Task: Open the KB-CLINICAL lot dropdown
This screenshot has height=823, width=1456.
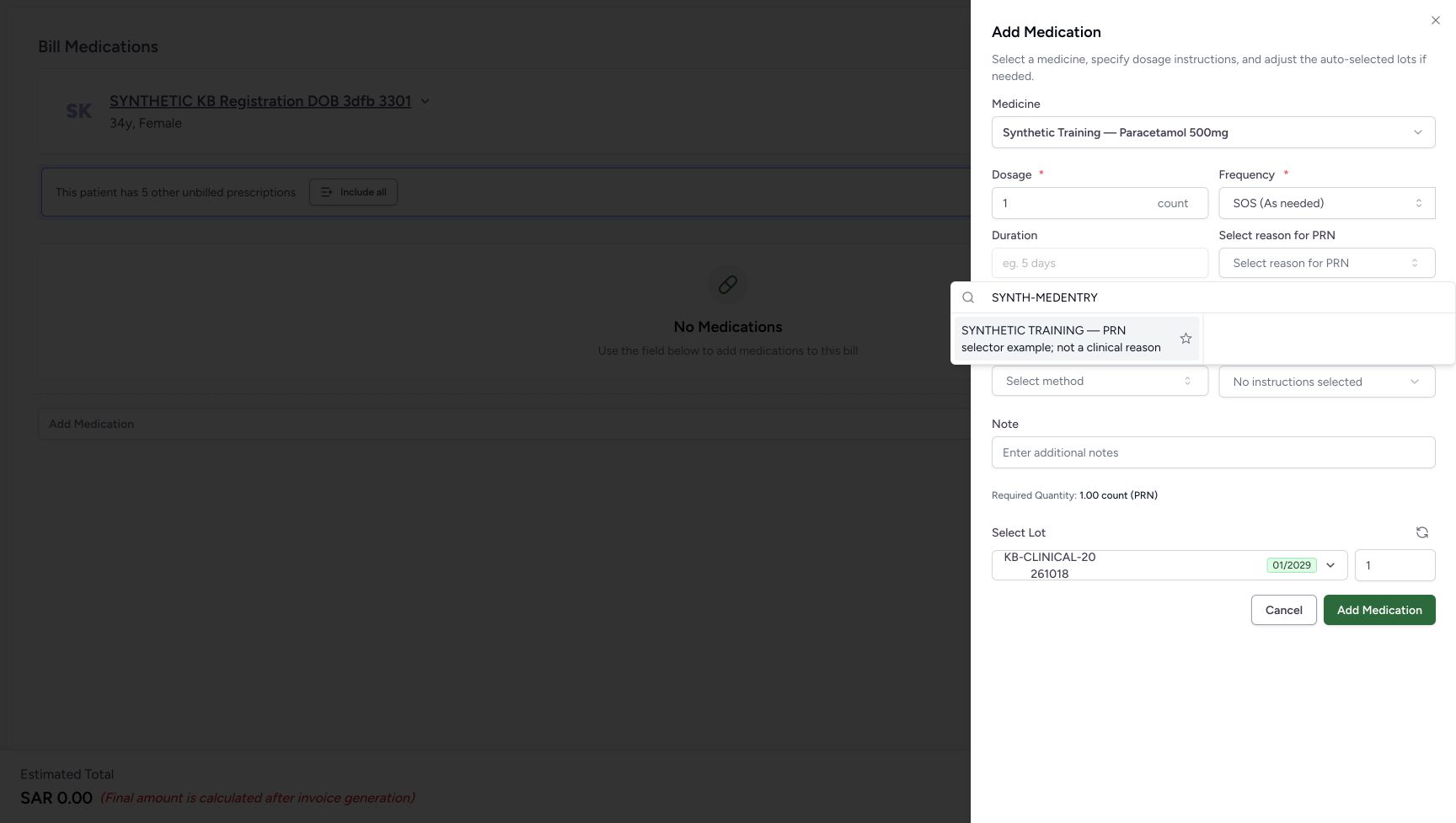Action: coord(1170,565)
